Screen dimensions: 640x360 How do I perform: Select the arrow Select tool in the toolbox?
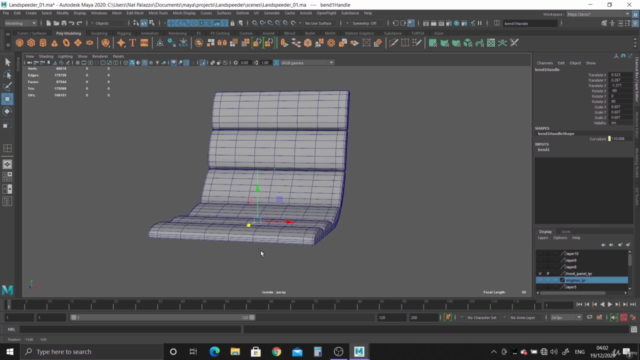coord(7,62)
